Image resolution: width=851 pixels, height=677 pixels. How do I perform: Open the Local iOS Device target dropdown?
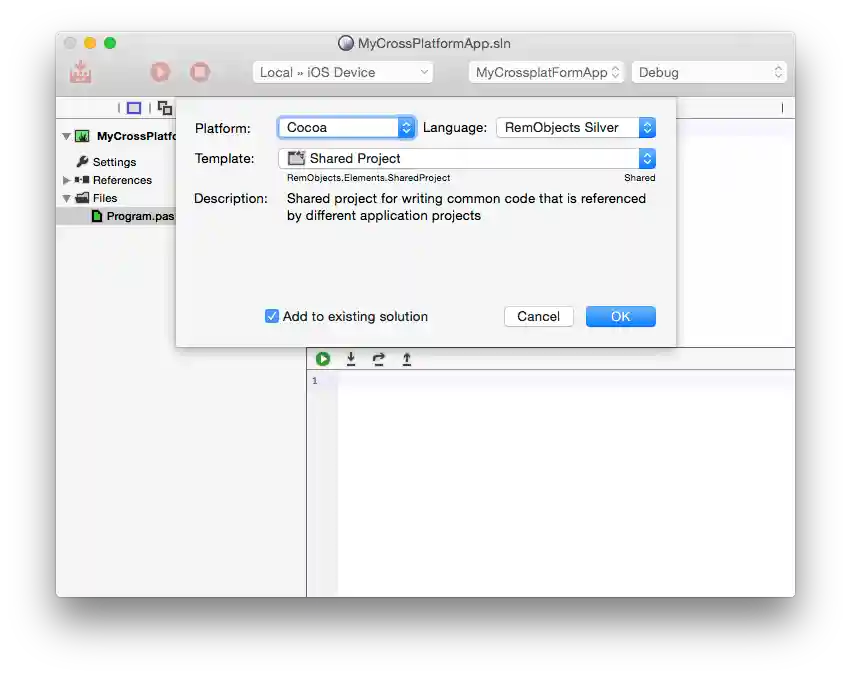[x=343, y=72]
